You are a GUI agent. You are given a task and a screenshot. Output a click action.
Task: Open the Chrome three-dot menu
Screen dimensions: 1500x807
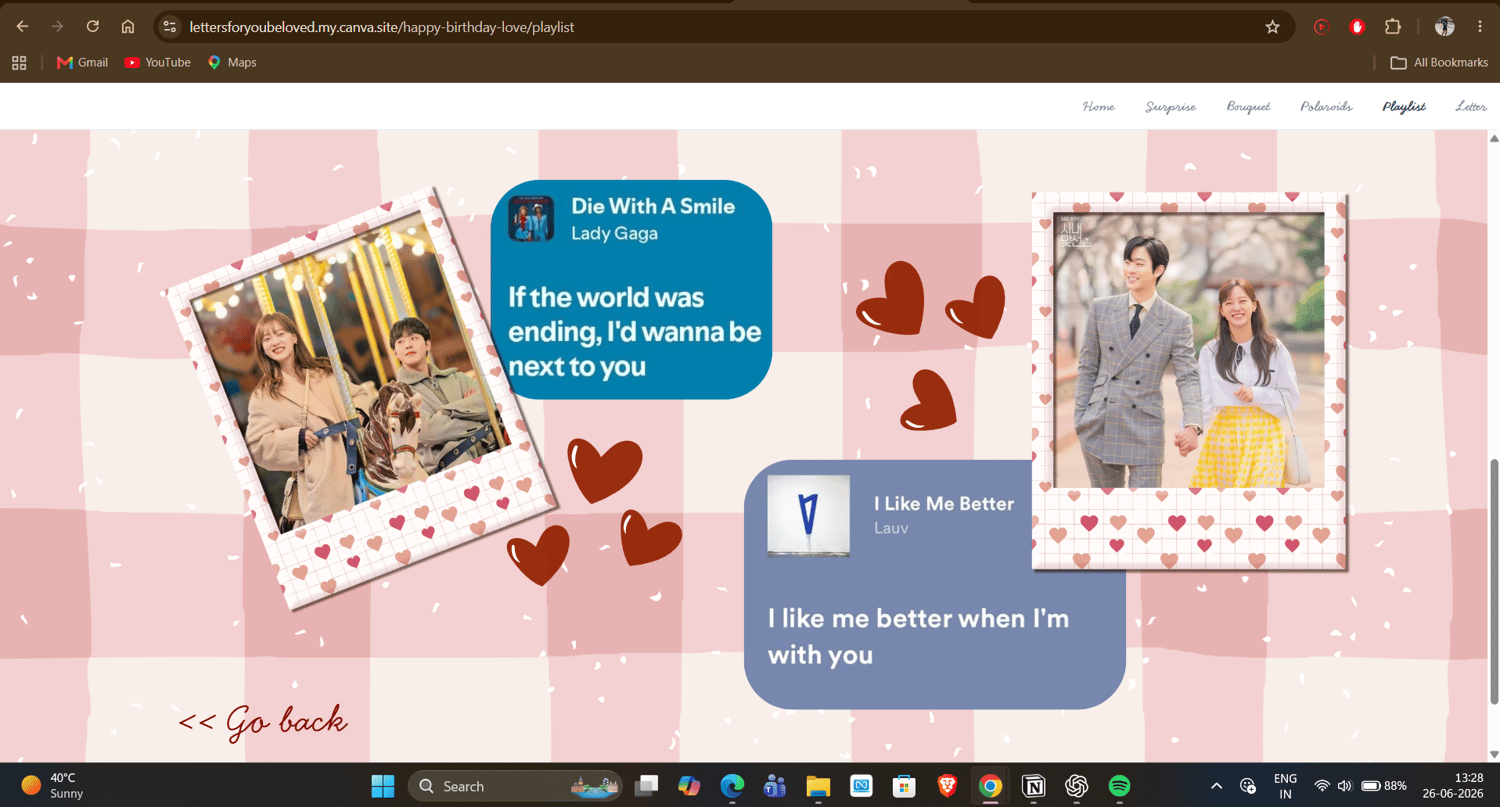coord(1480,27)
